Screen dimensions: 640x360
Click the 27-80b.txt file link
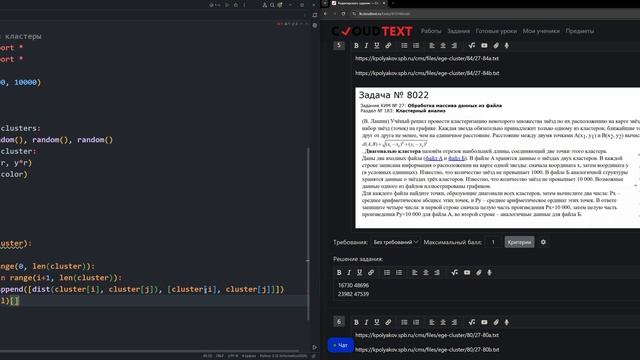[x=427, y=350]
